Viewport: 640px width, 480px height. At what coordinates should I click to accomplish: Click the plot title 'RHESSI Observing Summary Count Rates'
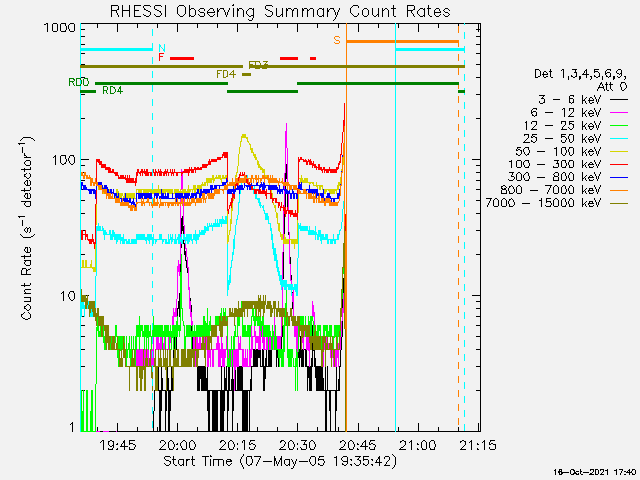click(x=280, y=11)
